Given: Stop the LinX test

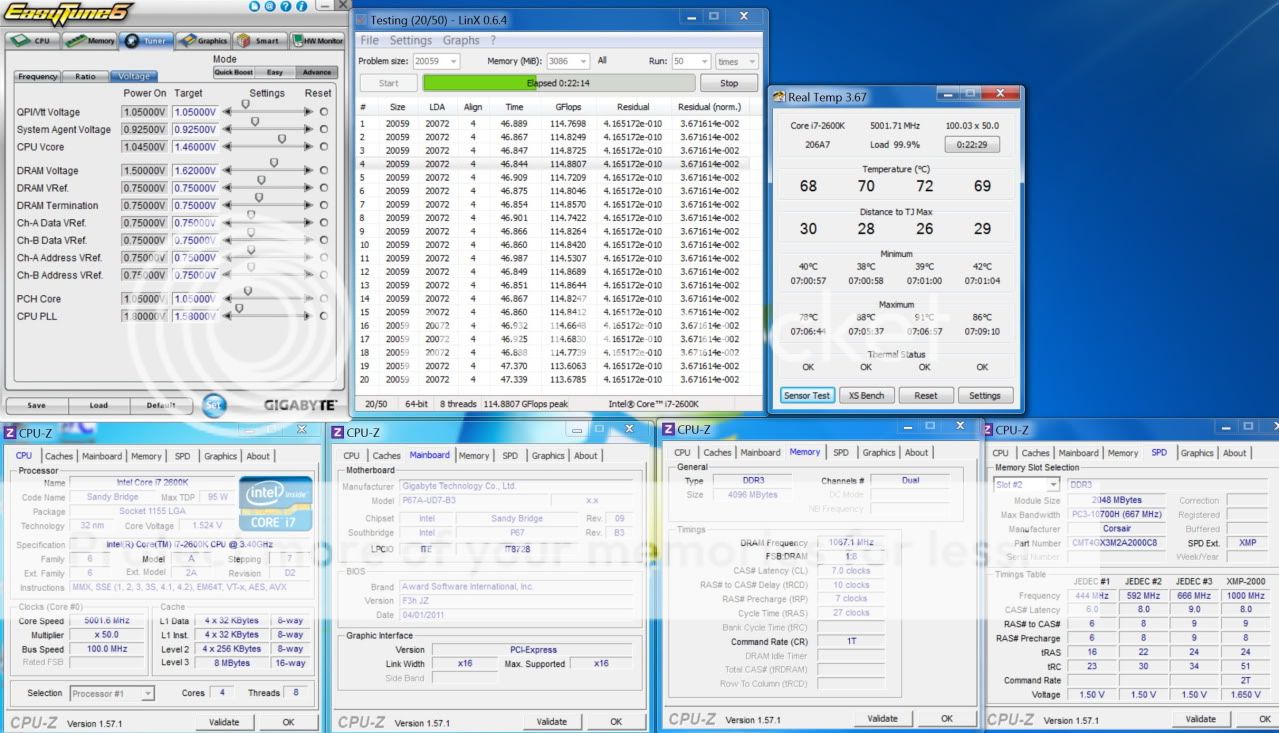Looking at the screenshot, I should point(728,84).
